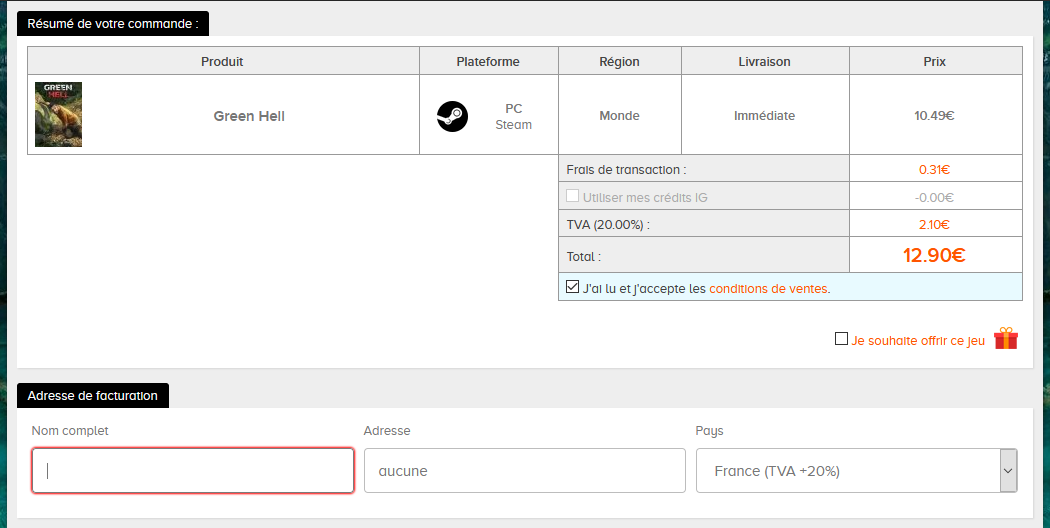
Task: Click the Produit column header
Action: [x=222, y=61]
